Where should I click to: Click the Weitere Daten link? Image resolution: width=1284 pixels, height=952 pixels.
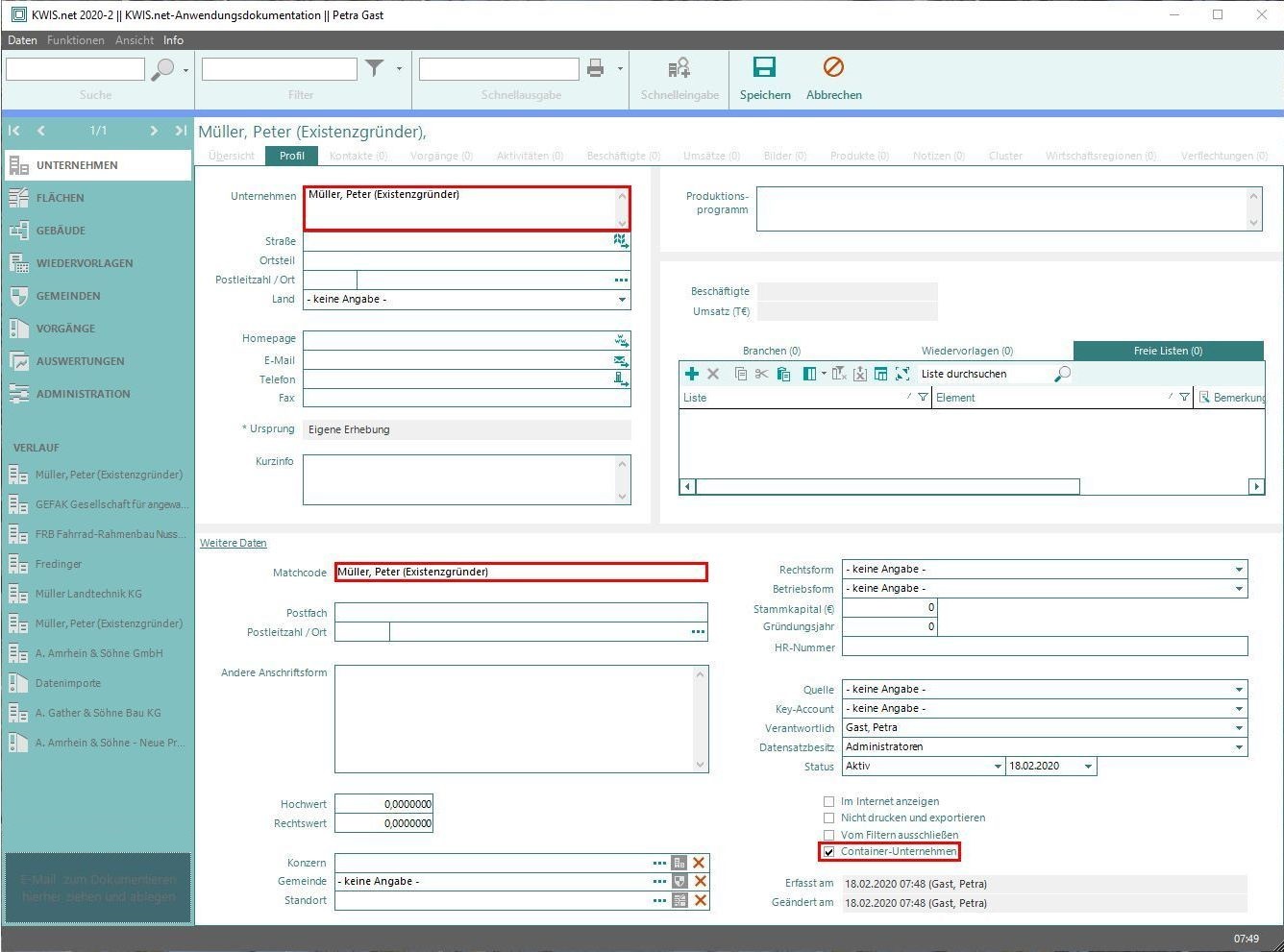click(x=233, y=543)
